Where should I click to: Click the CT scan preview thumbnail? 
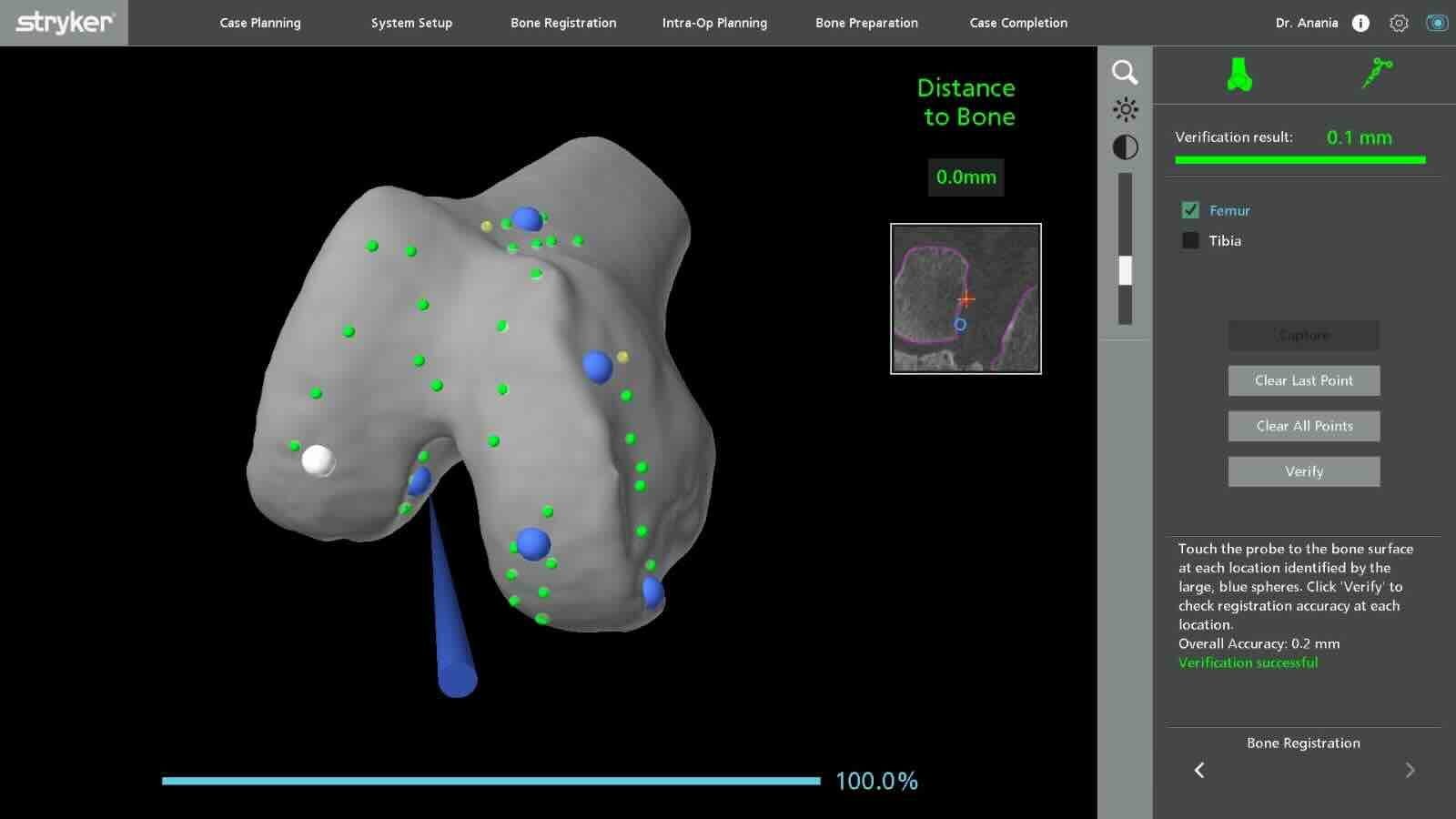(966, 298)
